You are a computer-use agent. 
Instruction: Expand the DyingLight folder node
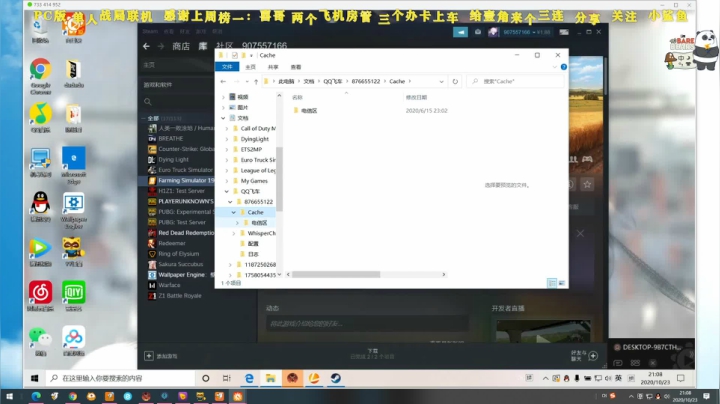pos(227,139)
